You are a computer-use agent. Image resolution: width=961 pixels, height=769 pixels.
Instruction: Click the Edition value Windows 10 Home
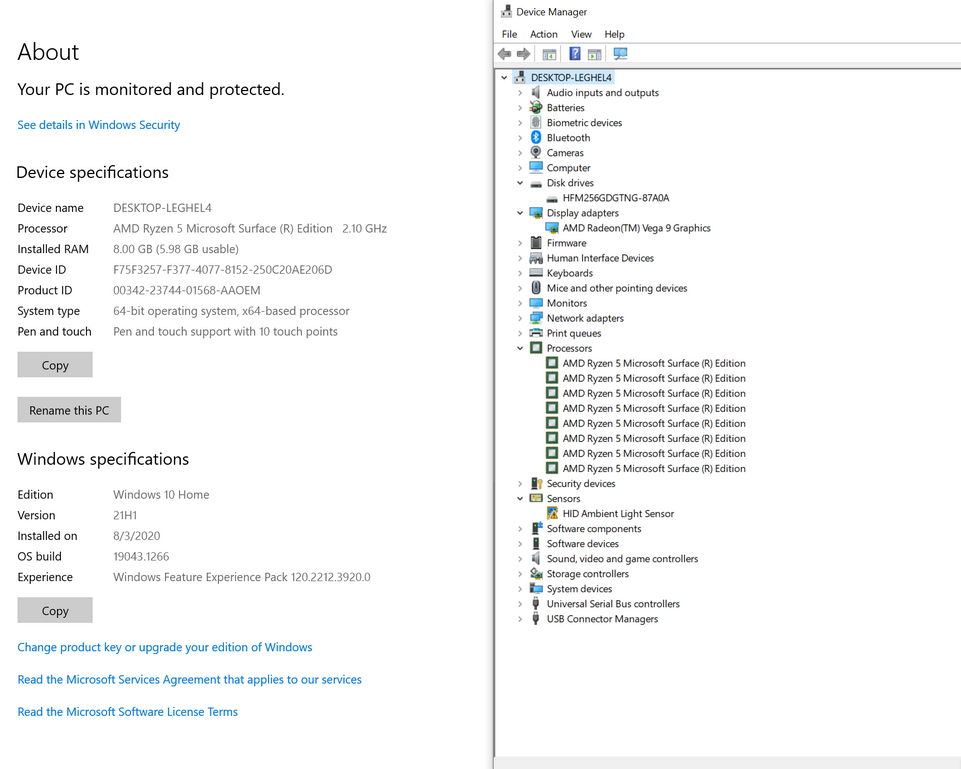(x=161, y=494)
